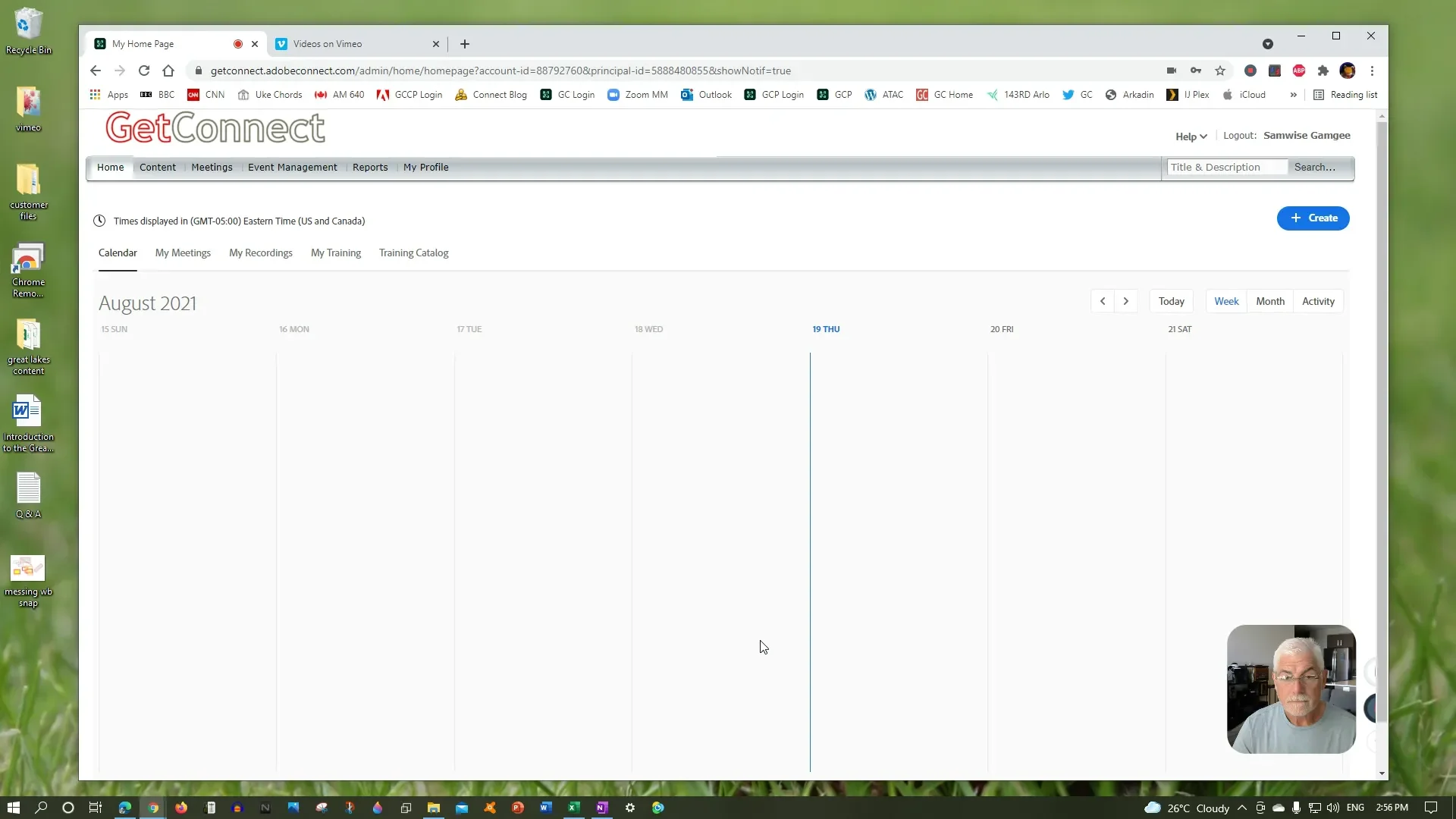Open the customer files desktop folder
Viewport: 1456px width, 819px height.
pyautogui.click(x=28, y=191)
